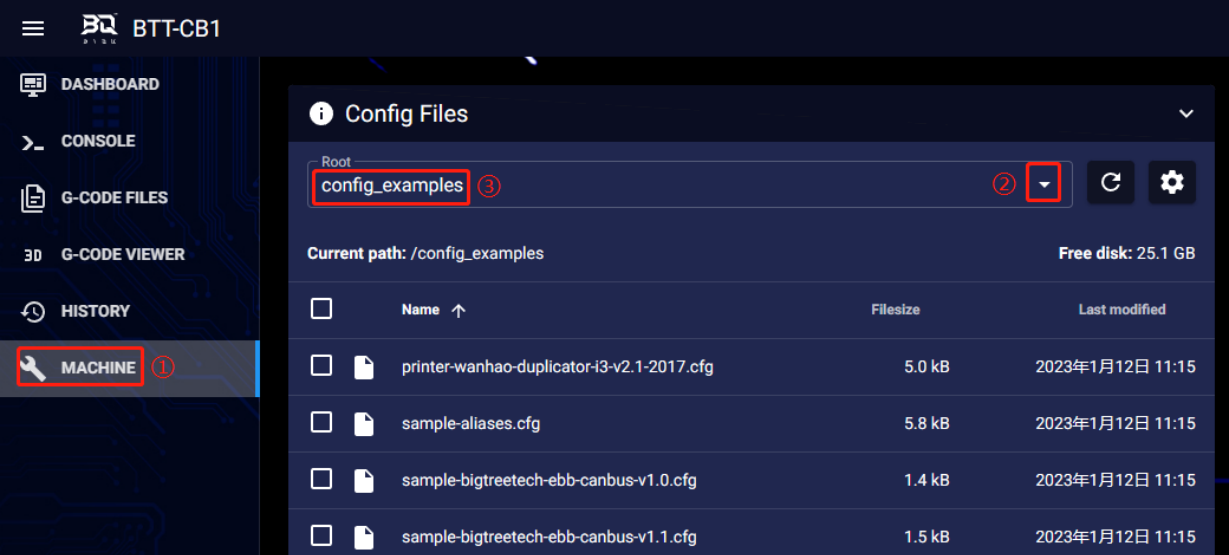1229x555 pixels.
Task: Click the BTT logo icon
Action: coord(99,28)
